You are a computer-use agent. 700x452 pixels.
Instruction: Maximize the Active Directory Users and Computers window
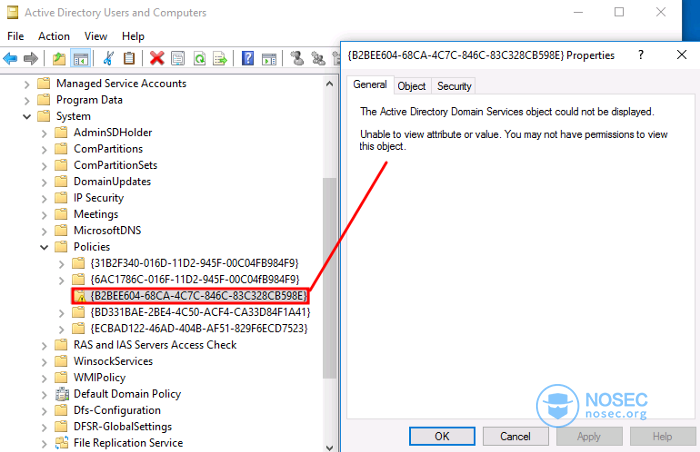619,13
